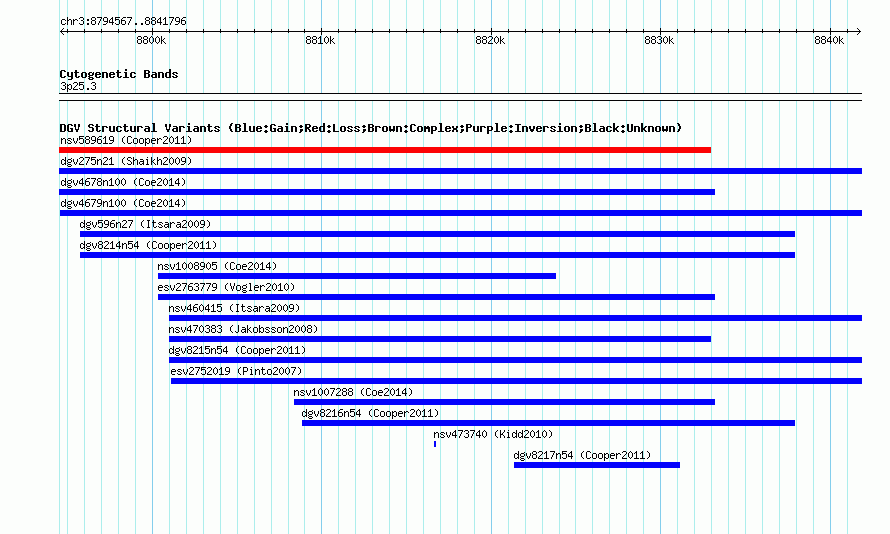The height and width of the screenshot is (534, 890).
Task: Click the dgv8214n54 blue bar
Action: coord(438,255)
